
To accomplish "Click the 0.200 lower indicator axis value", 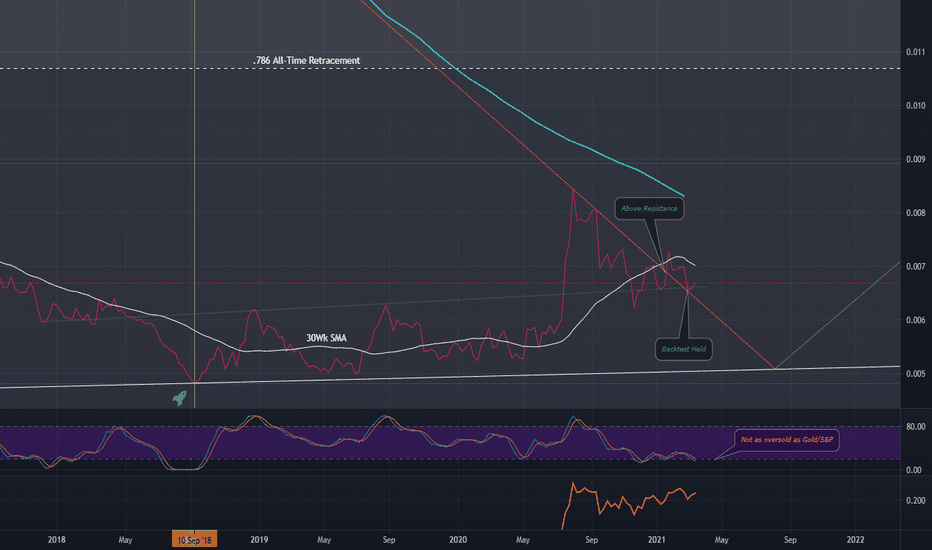I will [x=915, y=501].
